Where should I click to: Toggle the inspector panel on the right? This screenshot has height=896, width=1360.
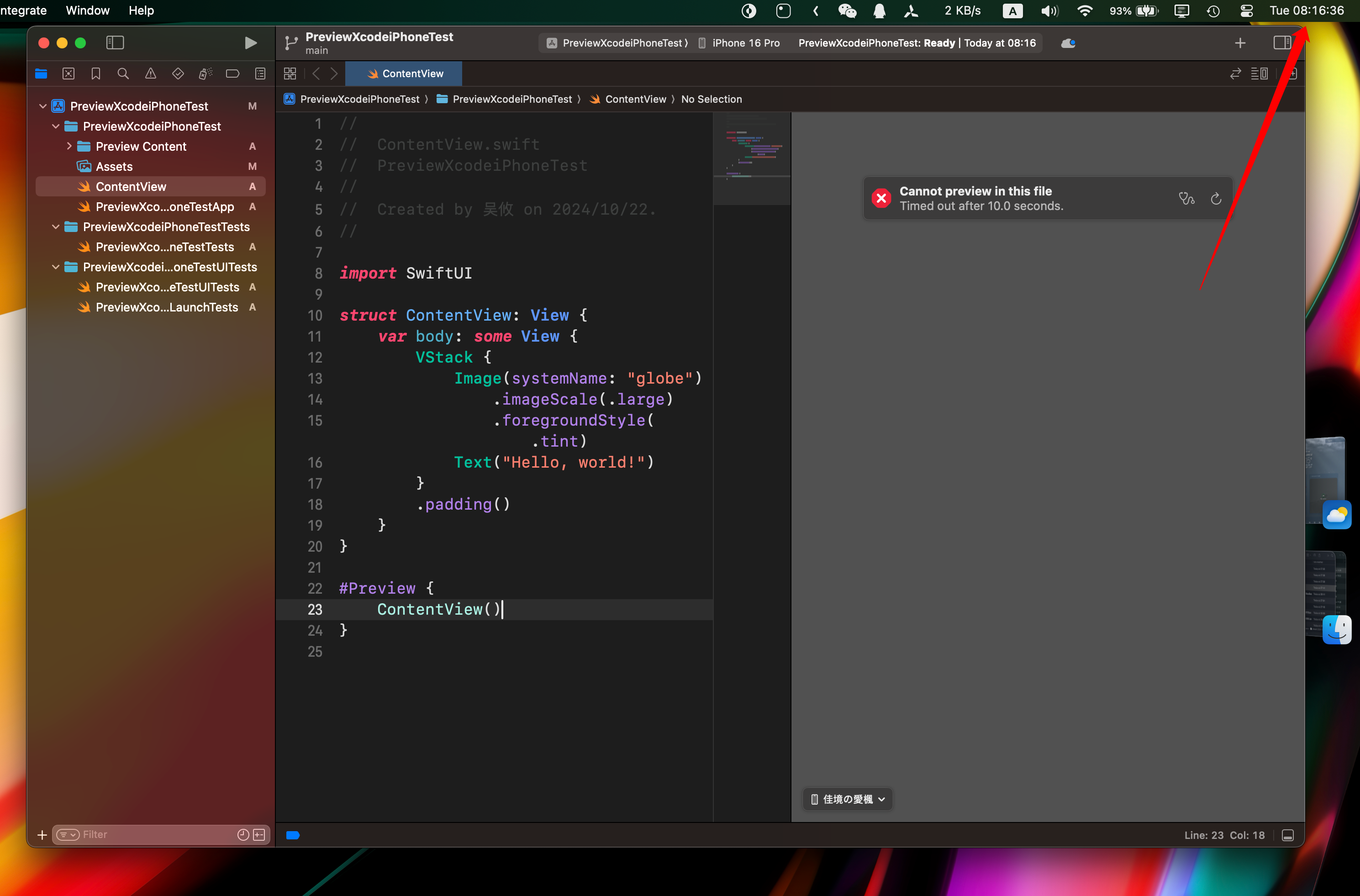point(1282,43)
